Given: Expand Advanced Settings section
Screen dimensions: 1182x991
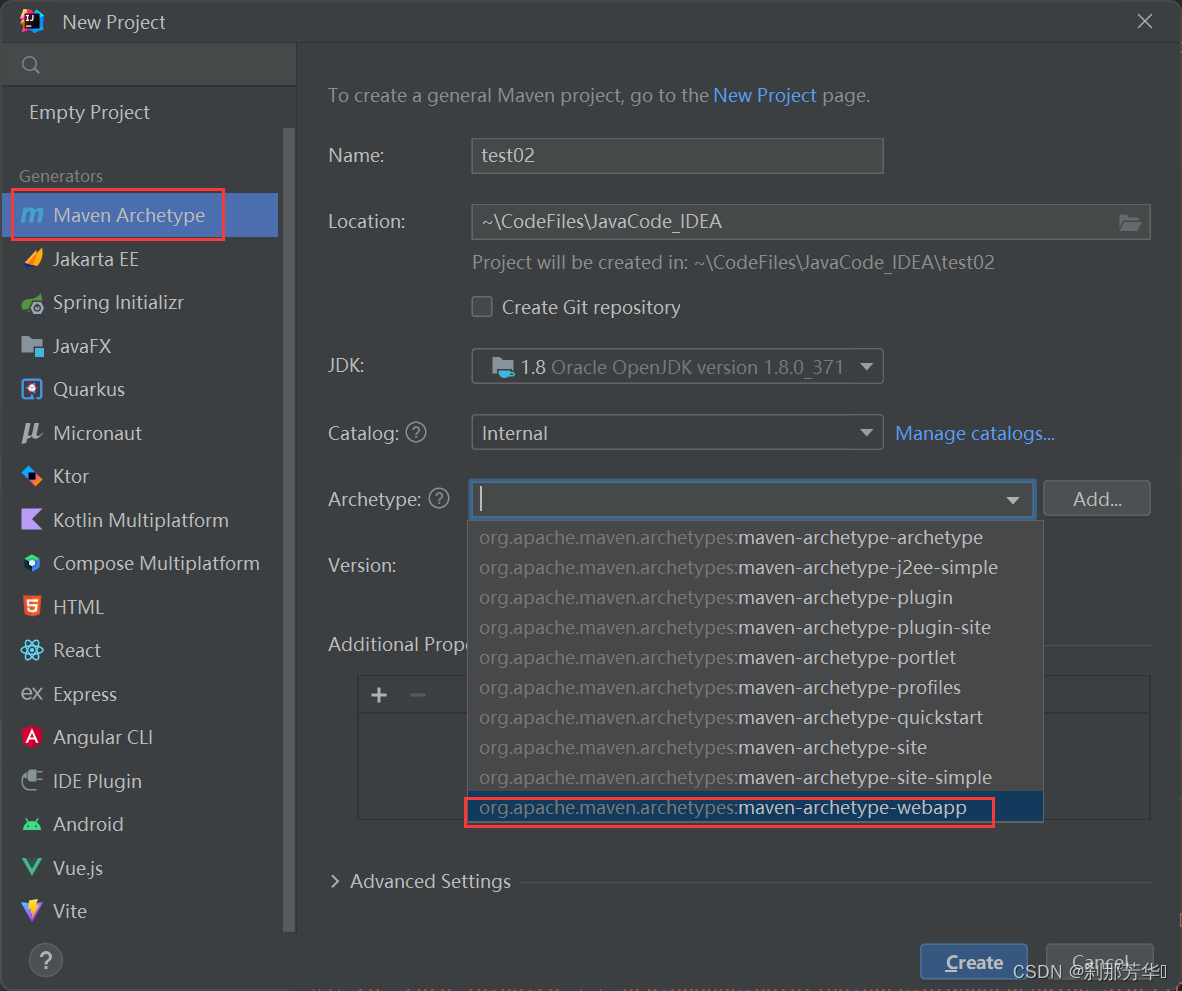Looking at the screenshot, I should (335, 881).
